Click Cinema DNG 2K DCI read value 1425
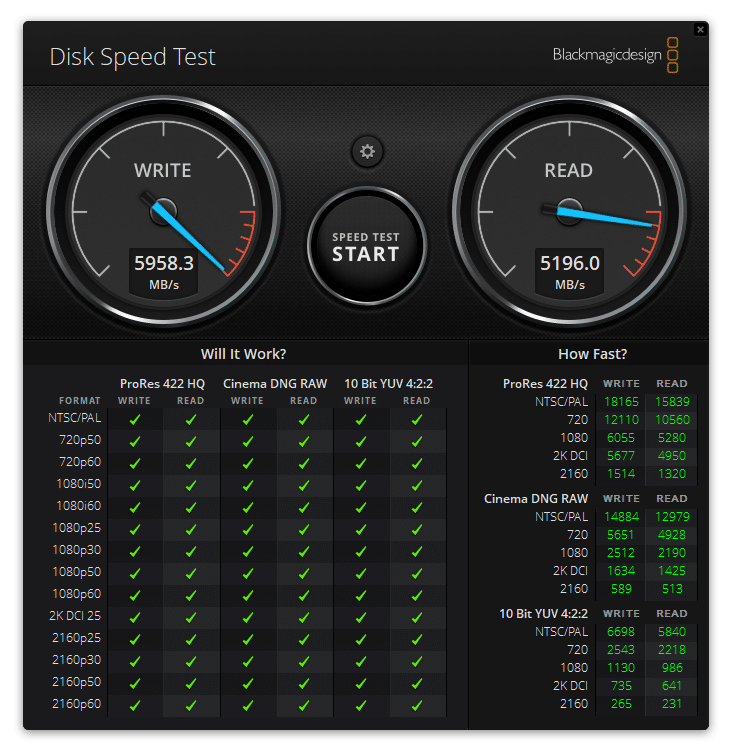 click(x=672, y=570)
